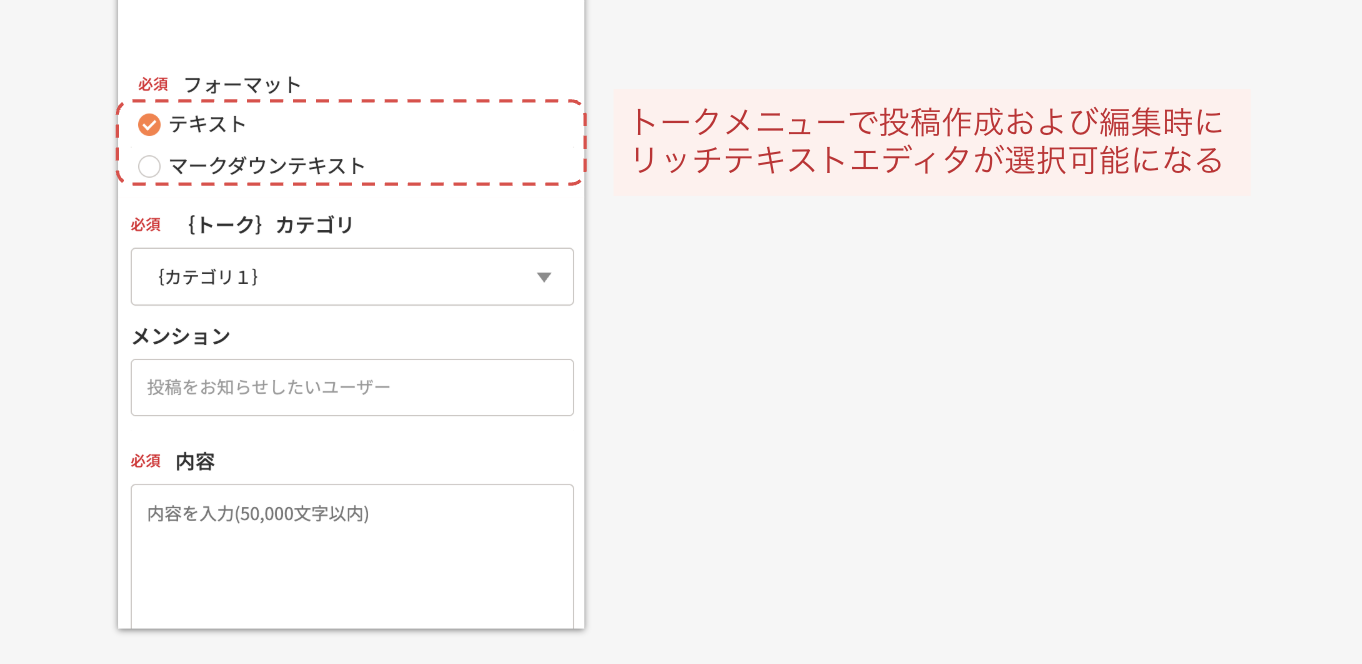Image resolution: width=1362 pixels, height=664 pixels.
Task: Click the orange checkmark icon beside テキスト
Action: (x=149, y=125)
